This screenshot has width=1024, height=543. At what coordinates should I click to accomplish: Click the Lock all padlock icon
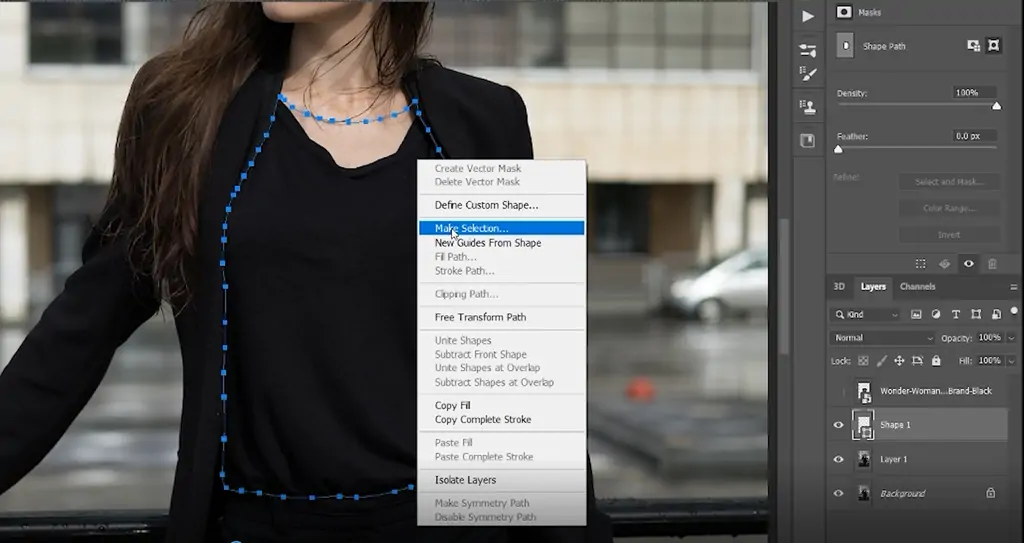[x=936, y=361]
